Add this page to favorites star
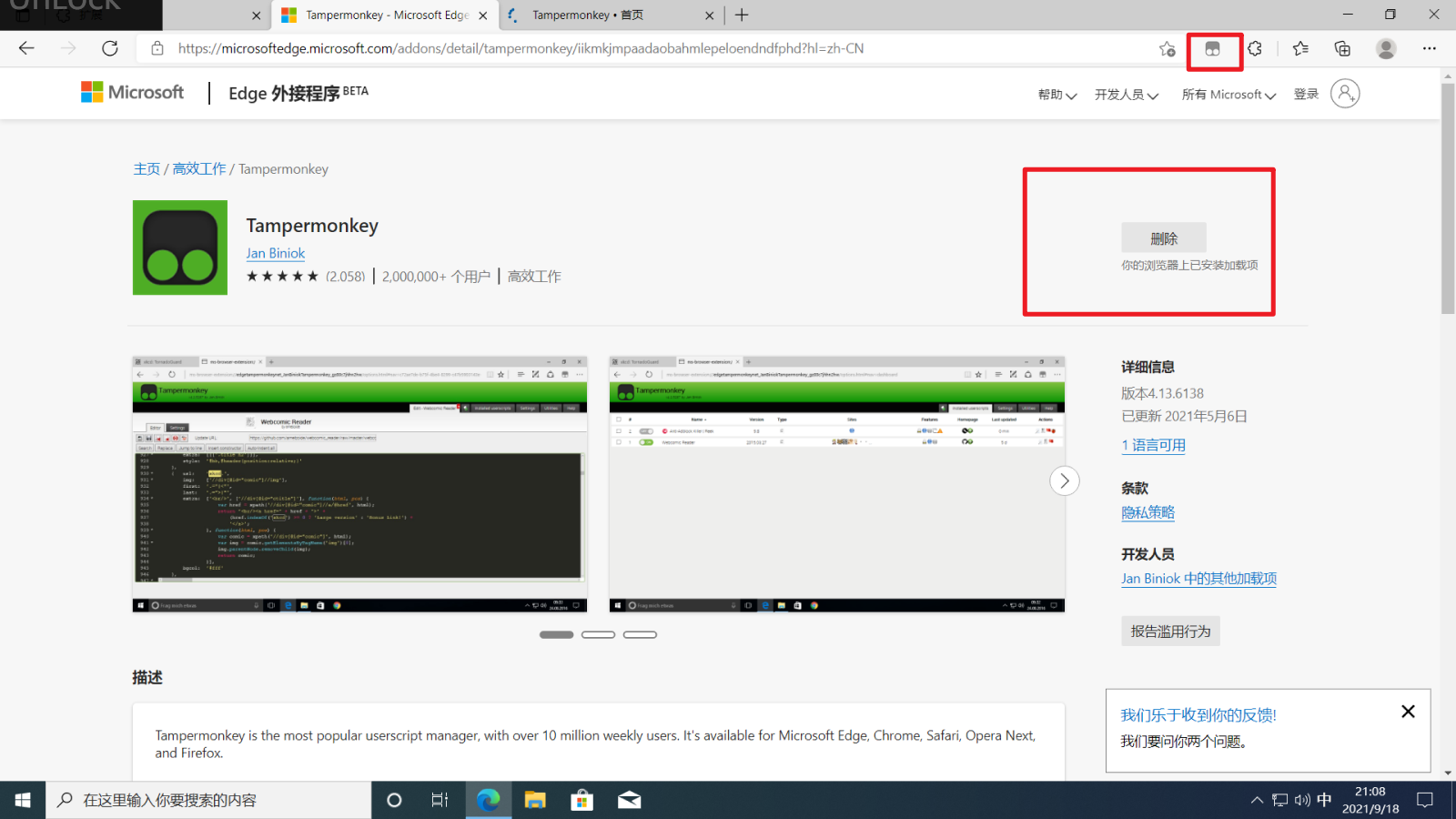 coord(1168,49)
